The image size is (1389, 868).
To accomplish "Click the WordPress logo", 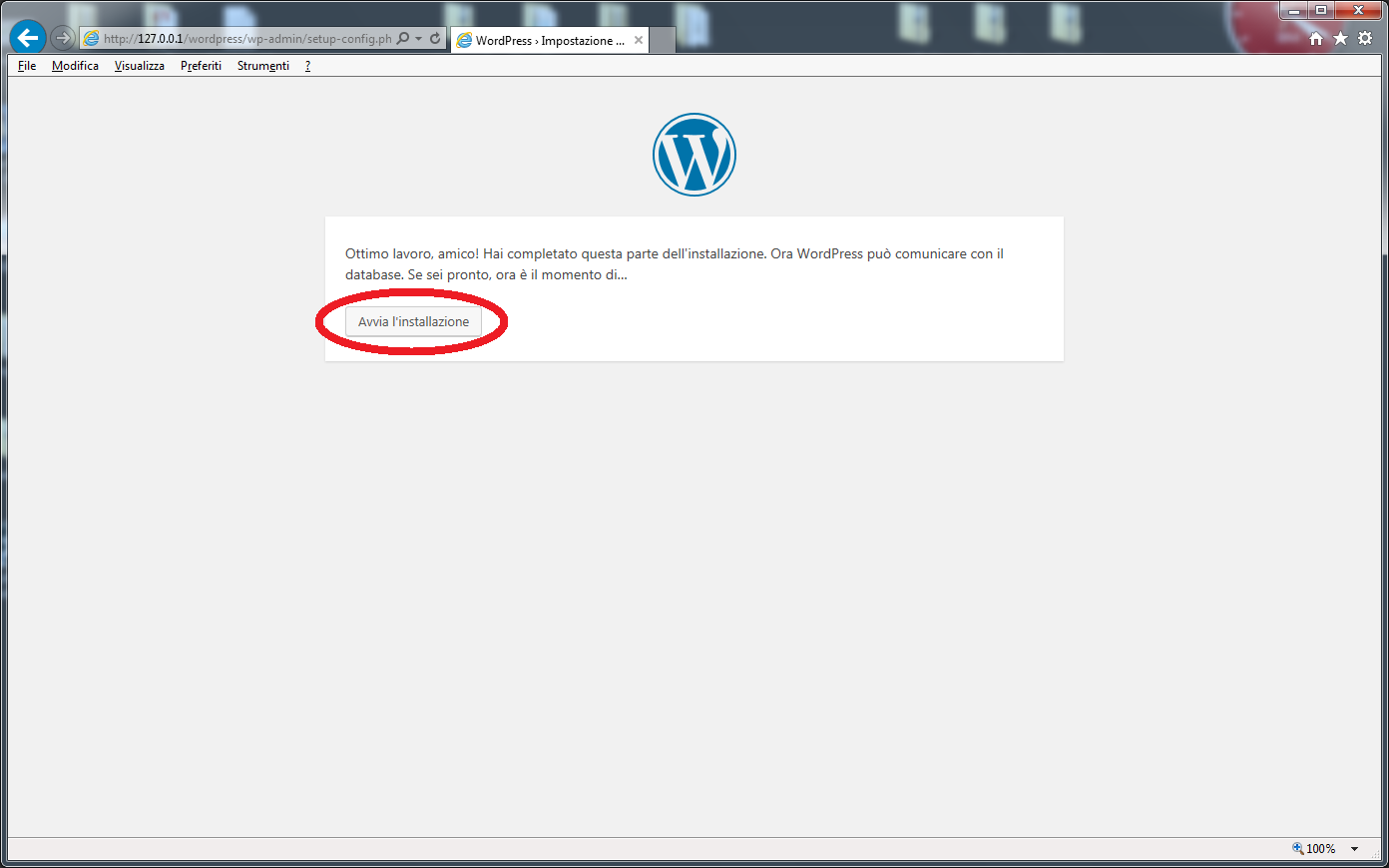I will (x=694, y=155).
